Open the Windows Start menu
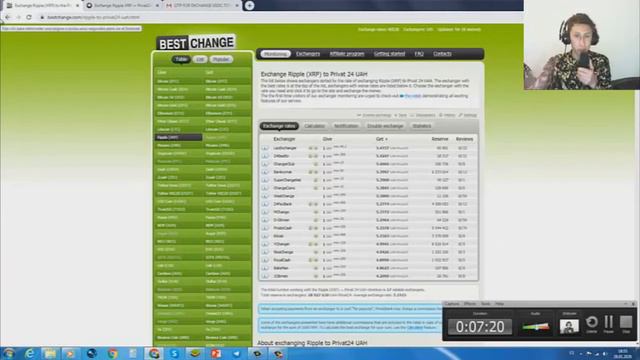Screen dimensions: 640x360 point(9,353)
